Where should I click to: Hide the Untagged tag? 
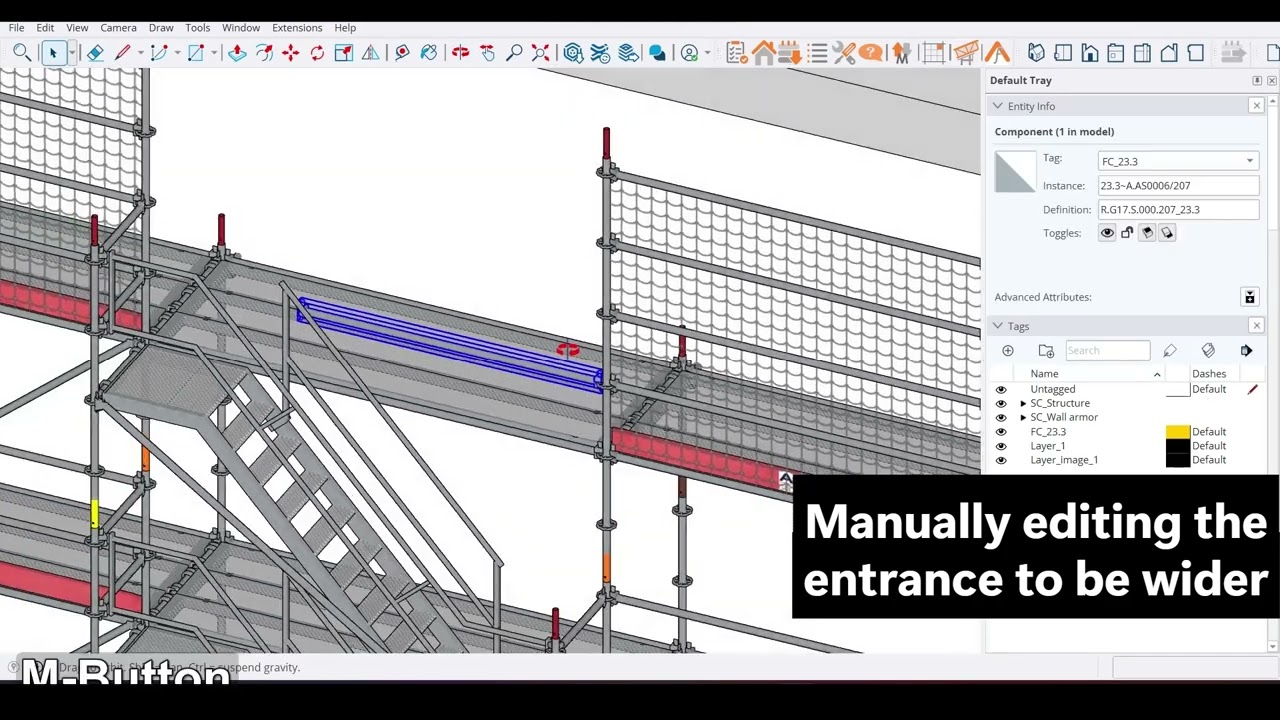(1001, 390)
